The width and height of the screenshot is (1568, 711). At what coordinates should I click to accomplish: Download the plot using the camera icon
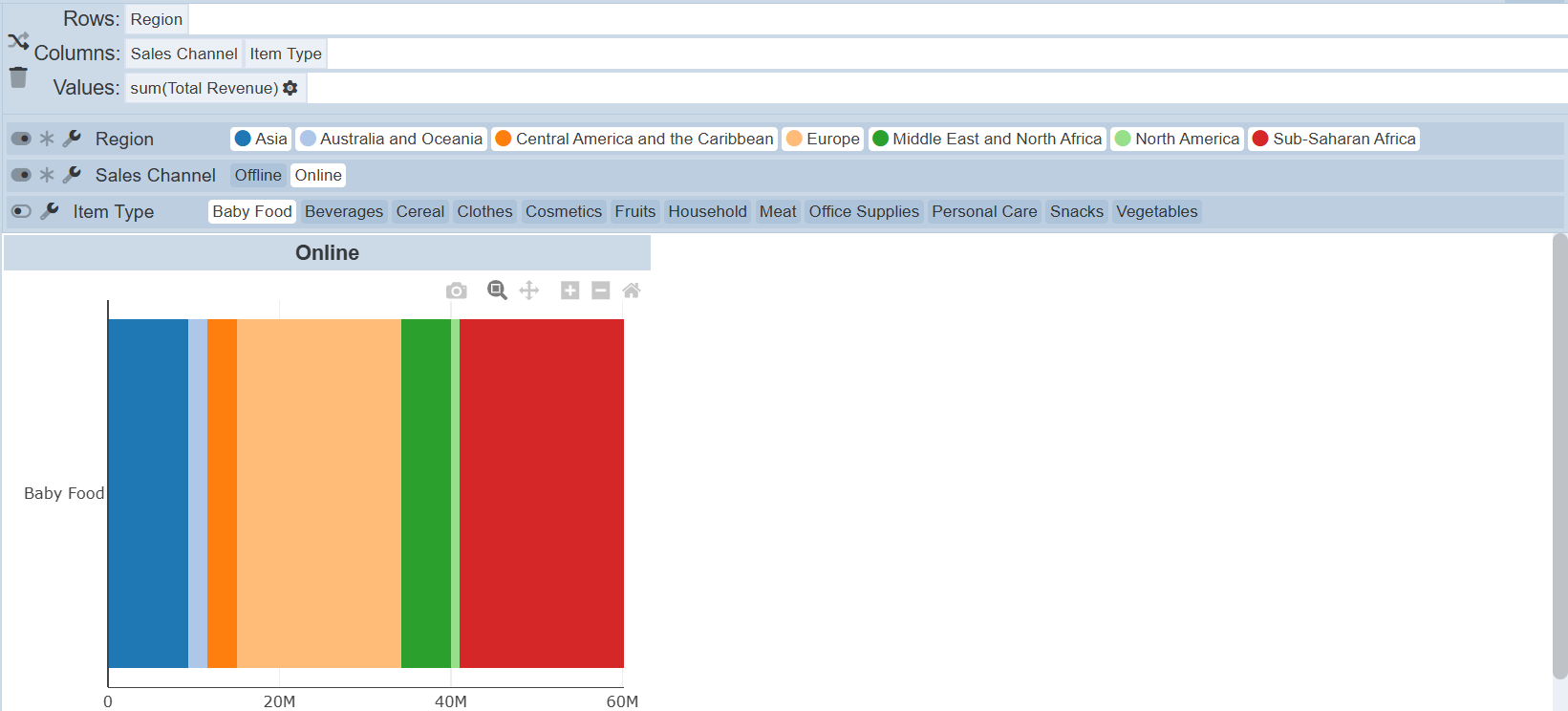[x=457, y=291]
